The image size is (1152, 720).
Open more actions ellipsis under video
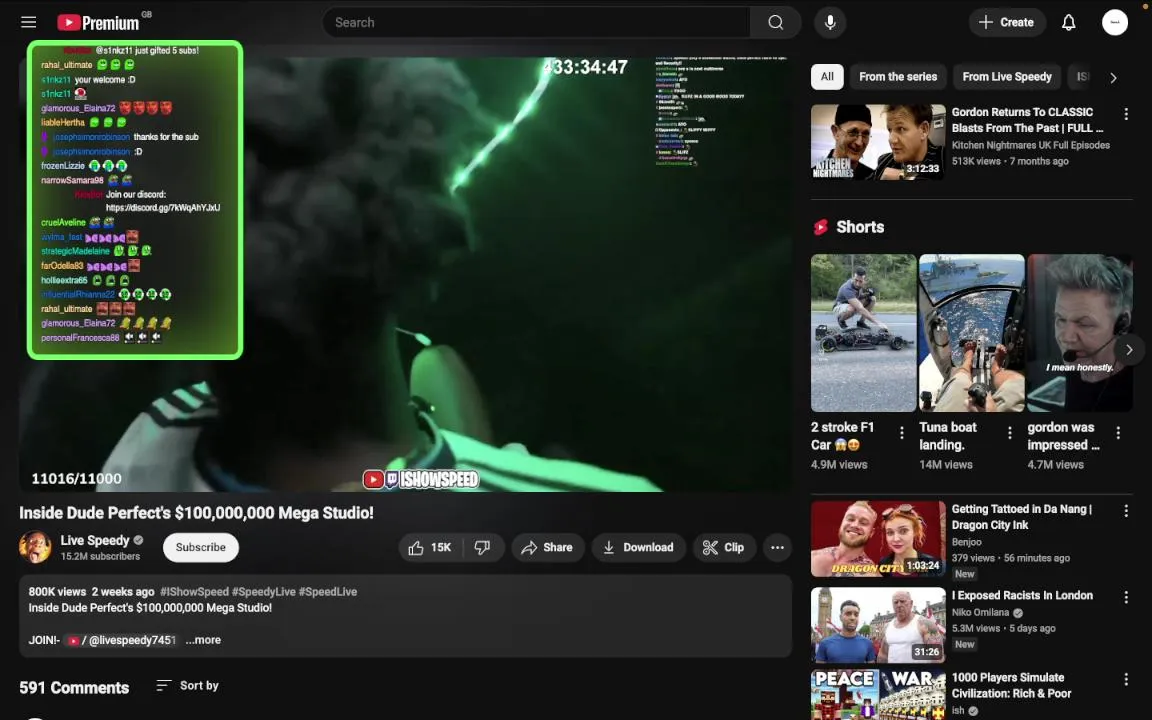pyautogui.click(x=777, y=547)
